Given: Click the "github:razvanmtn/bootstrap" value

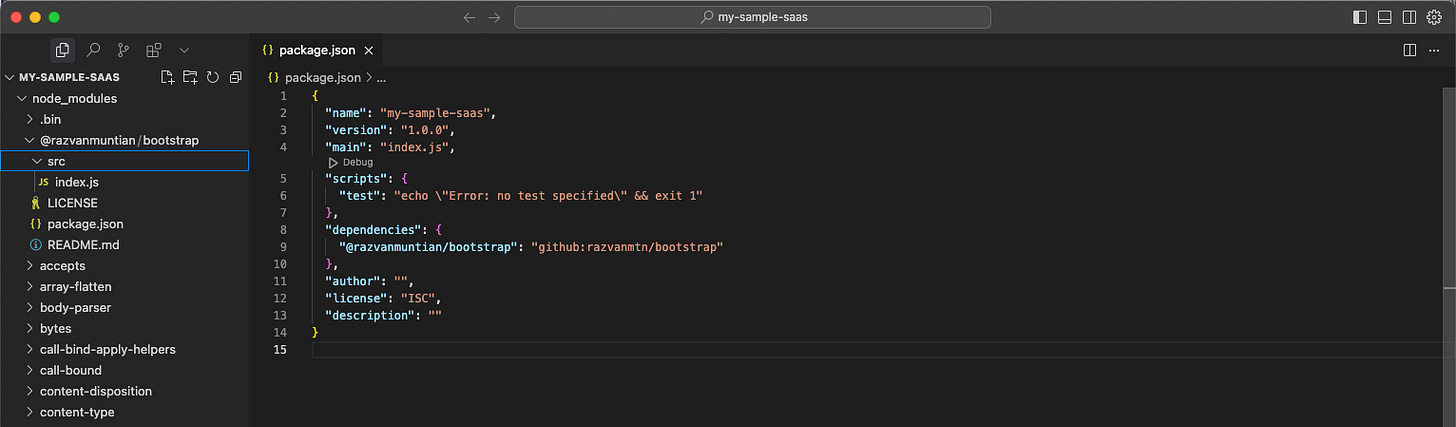Looking at the screenshot, I should (627, 247).
